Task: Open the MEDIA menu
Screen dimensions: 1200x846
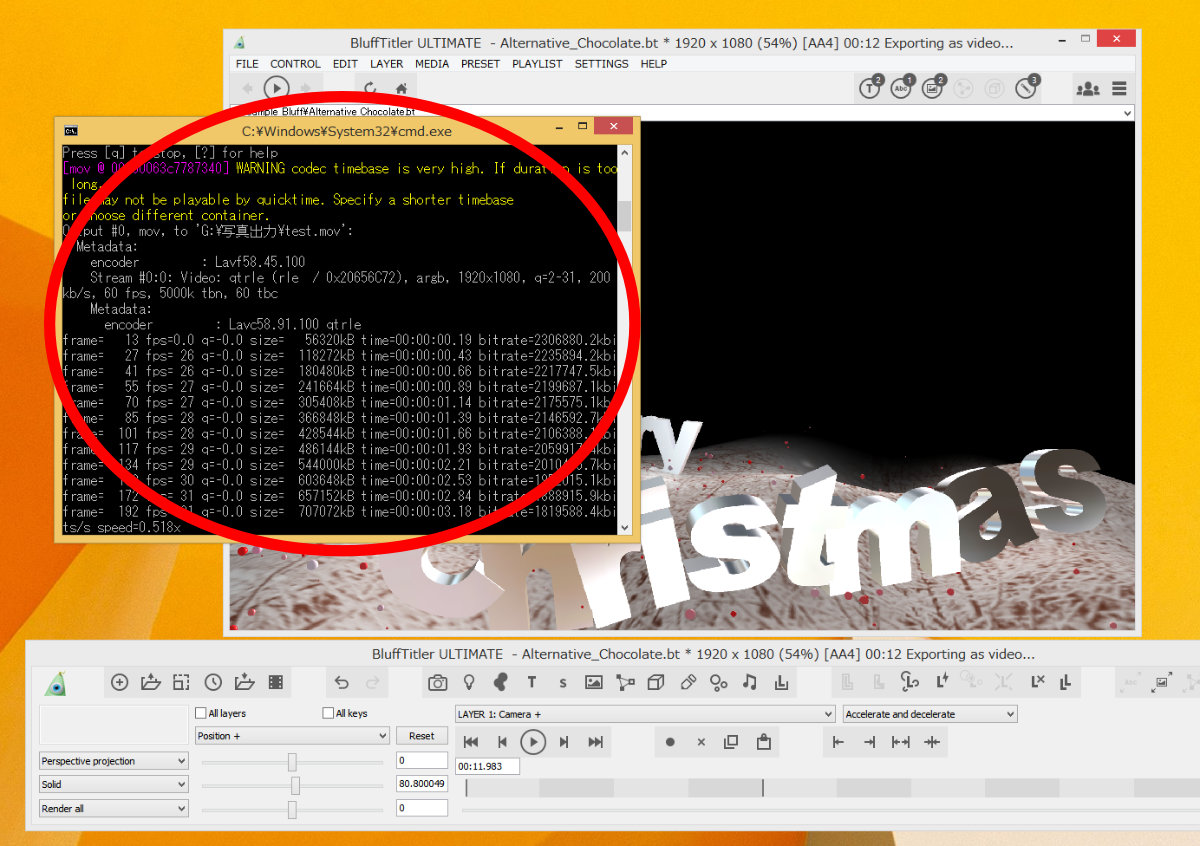Action: click(x=432, y=64)
